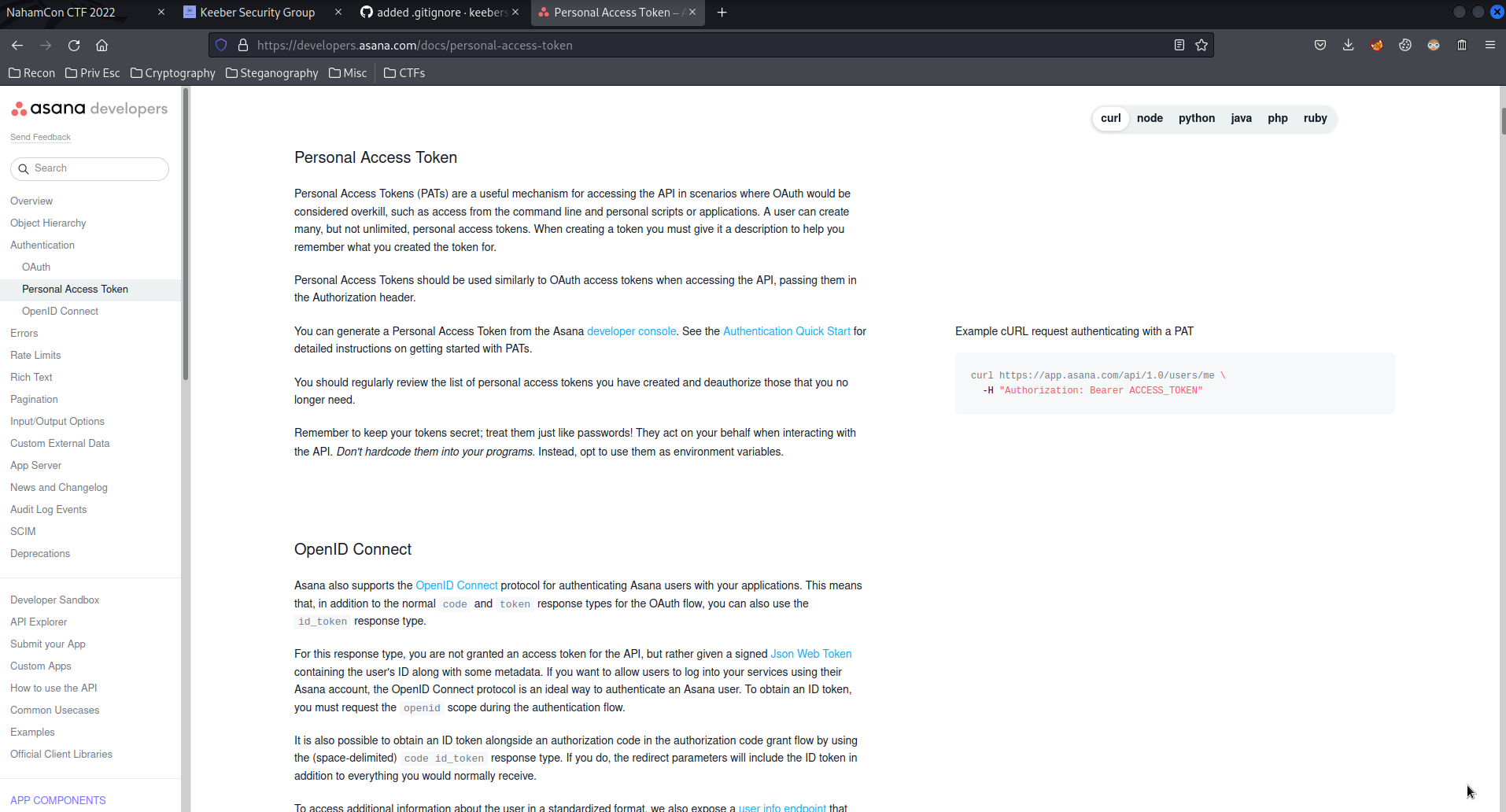Open the downloads panel

pyautogui.click(x=1349, y=45)
